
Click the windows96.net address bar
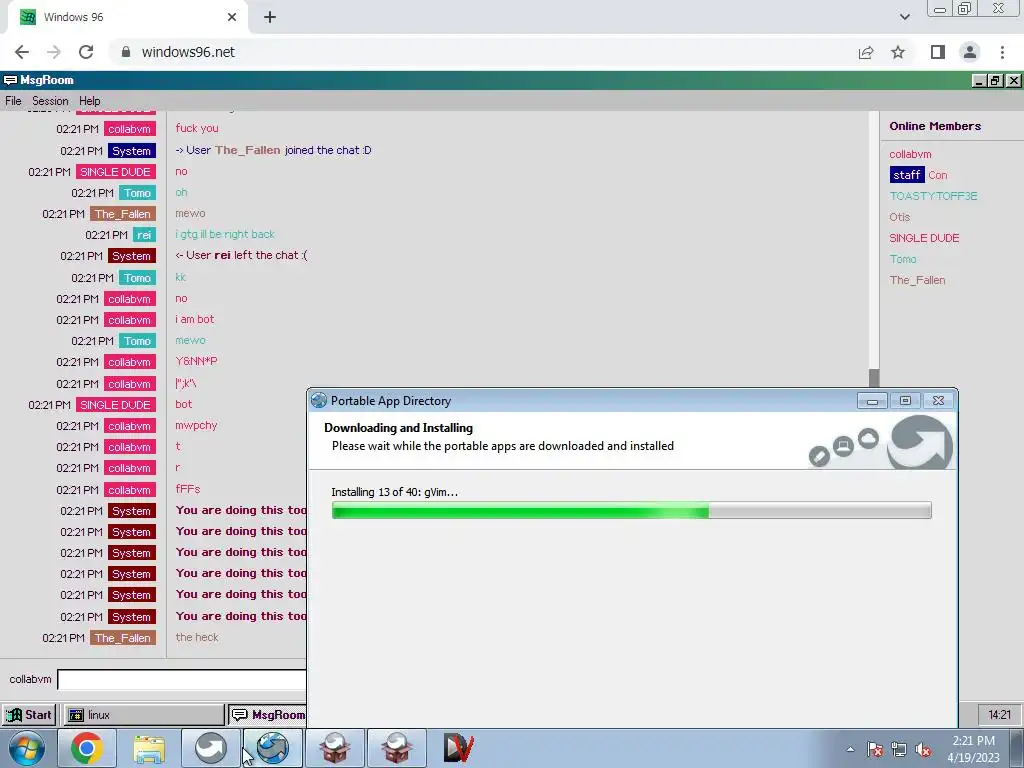click(x=483, y=52)
